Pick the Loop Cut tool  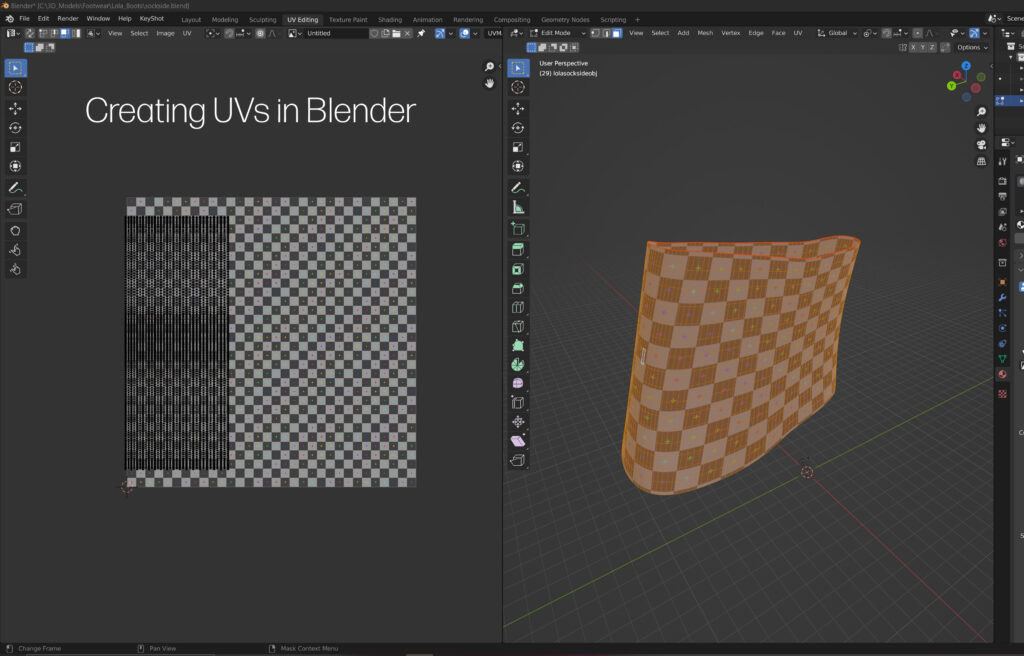coord(518,307)
